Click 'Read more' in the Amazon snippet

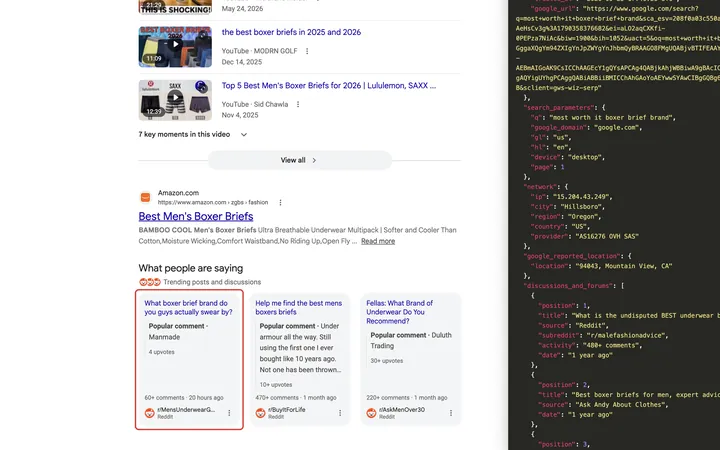pos(378,241)
